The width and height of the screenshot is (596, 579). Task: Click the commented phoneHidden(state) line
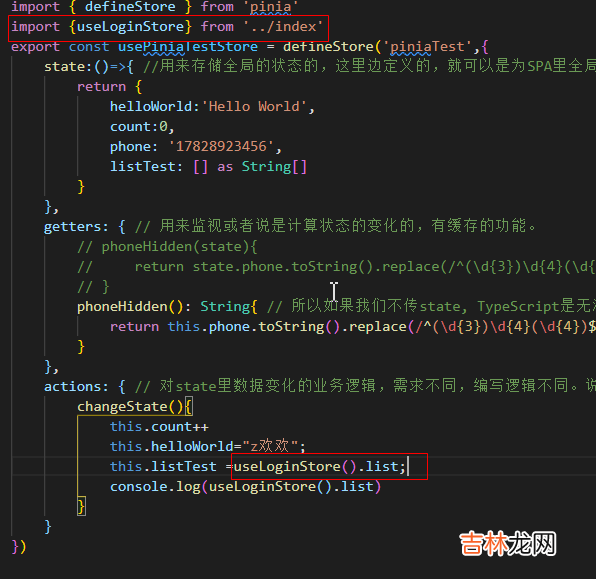pos(167,247)
